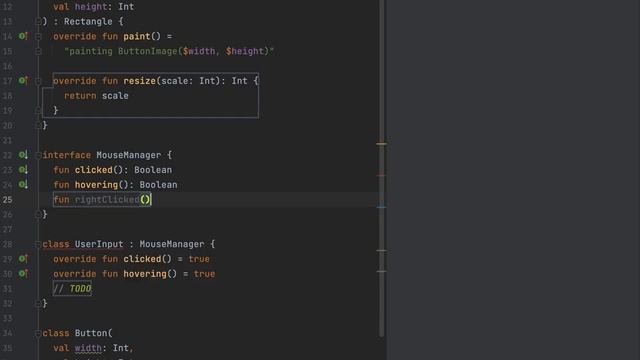Viewport: 640px width, 360px height.
Task: Click fold end marker on line 19
Action: [x=38, y=110]
